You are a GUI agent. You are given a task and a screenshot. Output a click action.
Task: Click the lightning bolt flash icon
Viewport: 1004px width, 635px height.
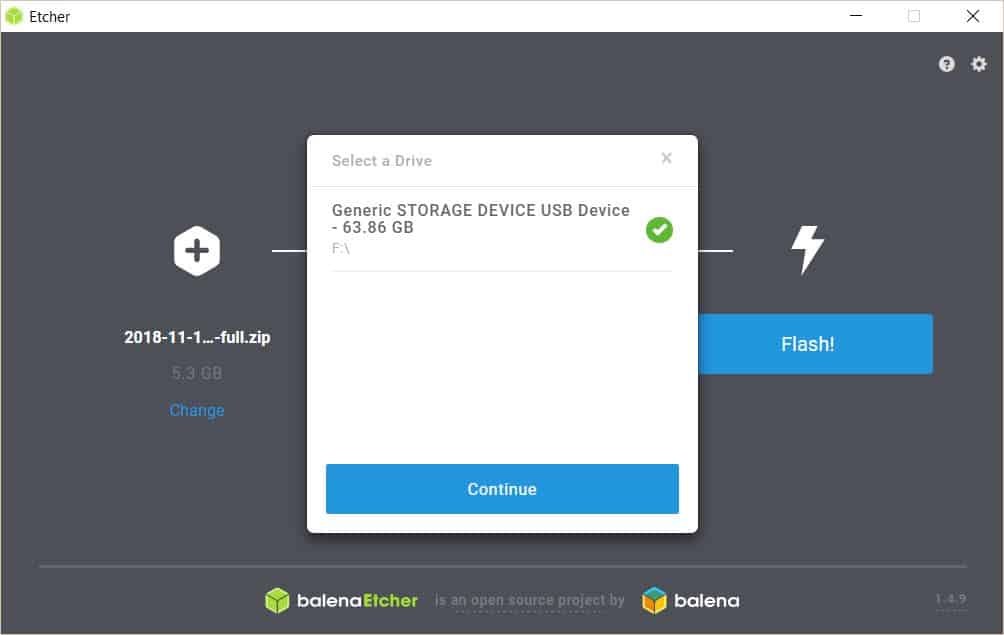tap(807, 250)
